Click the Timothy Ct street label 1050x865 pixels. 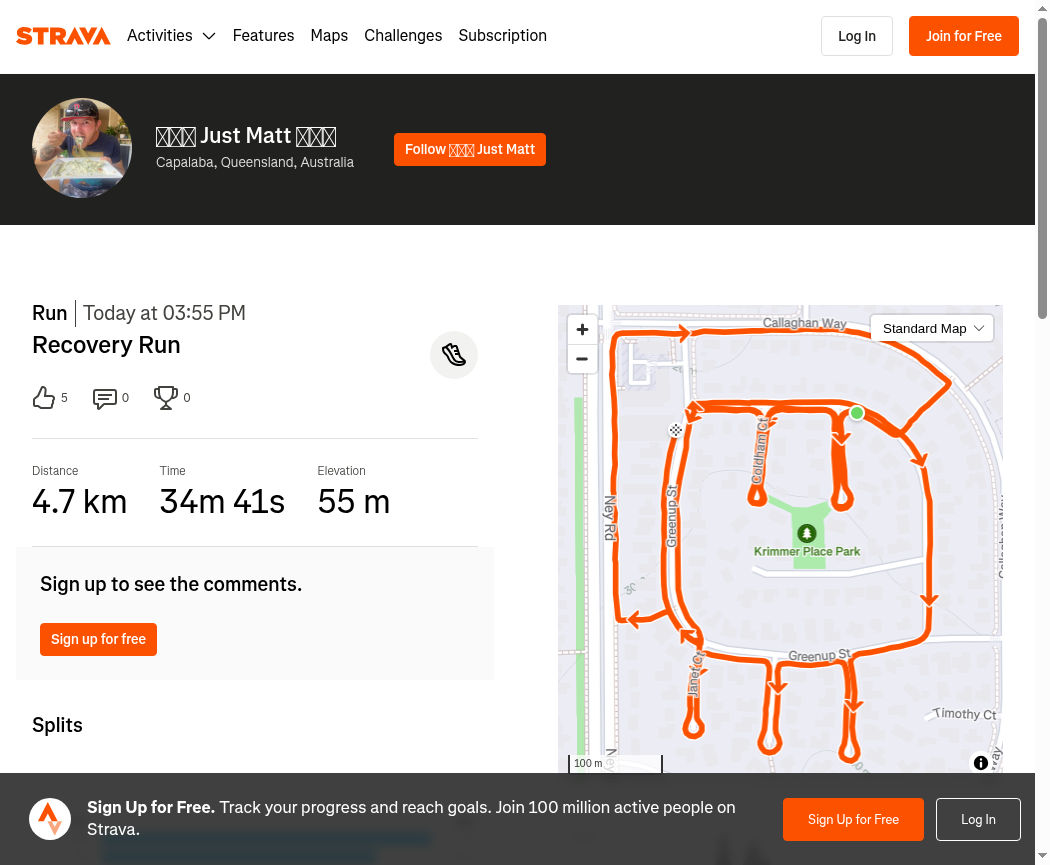click(965, 714)
